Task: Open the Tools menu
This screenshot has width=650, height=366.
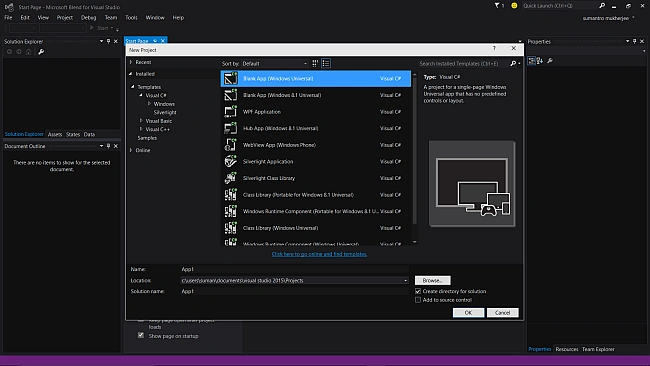Action: pyautogui.click(x=131, y=18)
